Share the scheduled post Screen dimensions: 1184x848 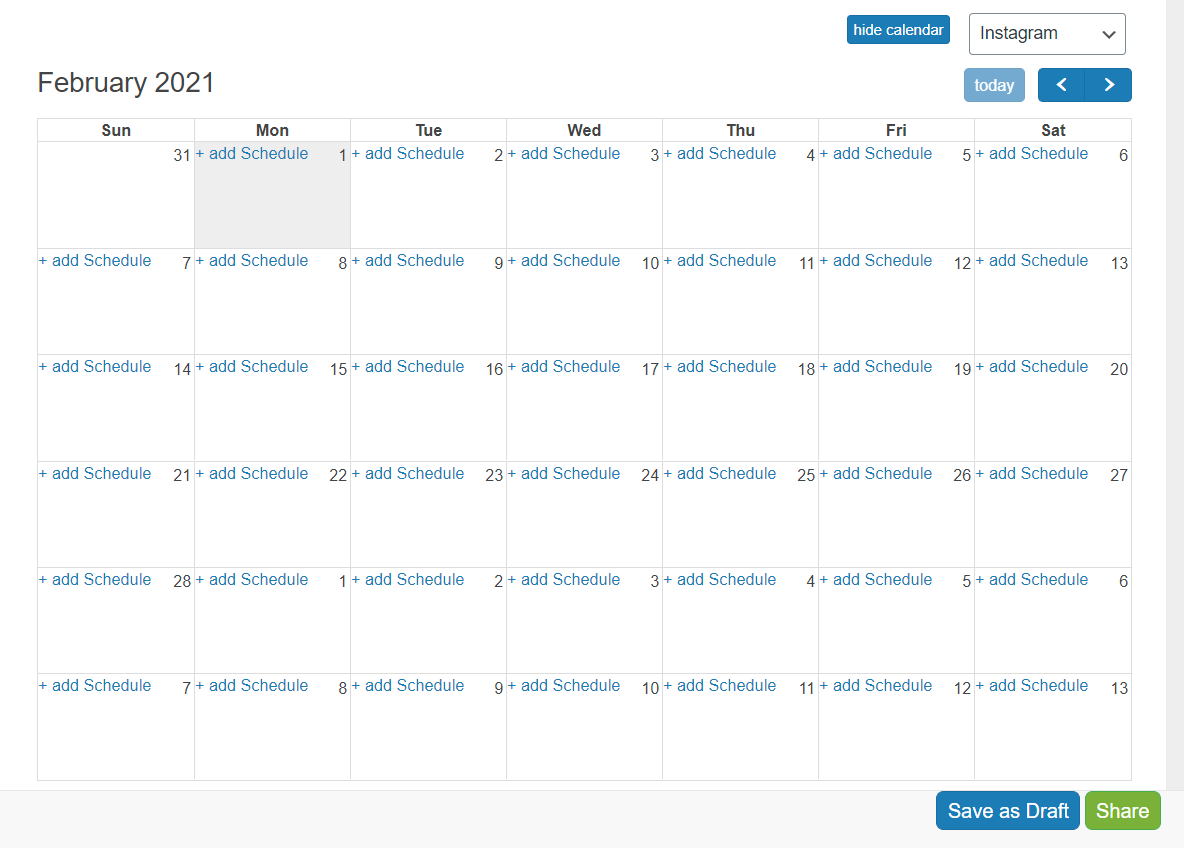[x=1122, y=810]
